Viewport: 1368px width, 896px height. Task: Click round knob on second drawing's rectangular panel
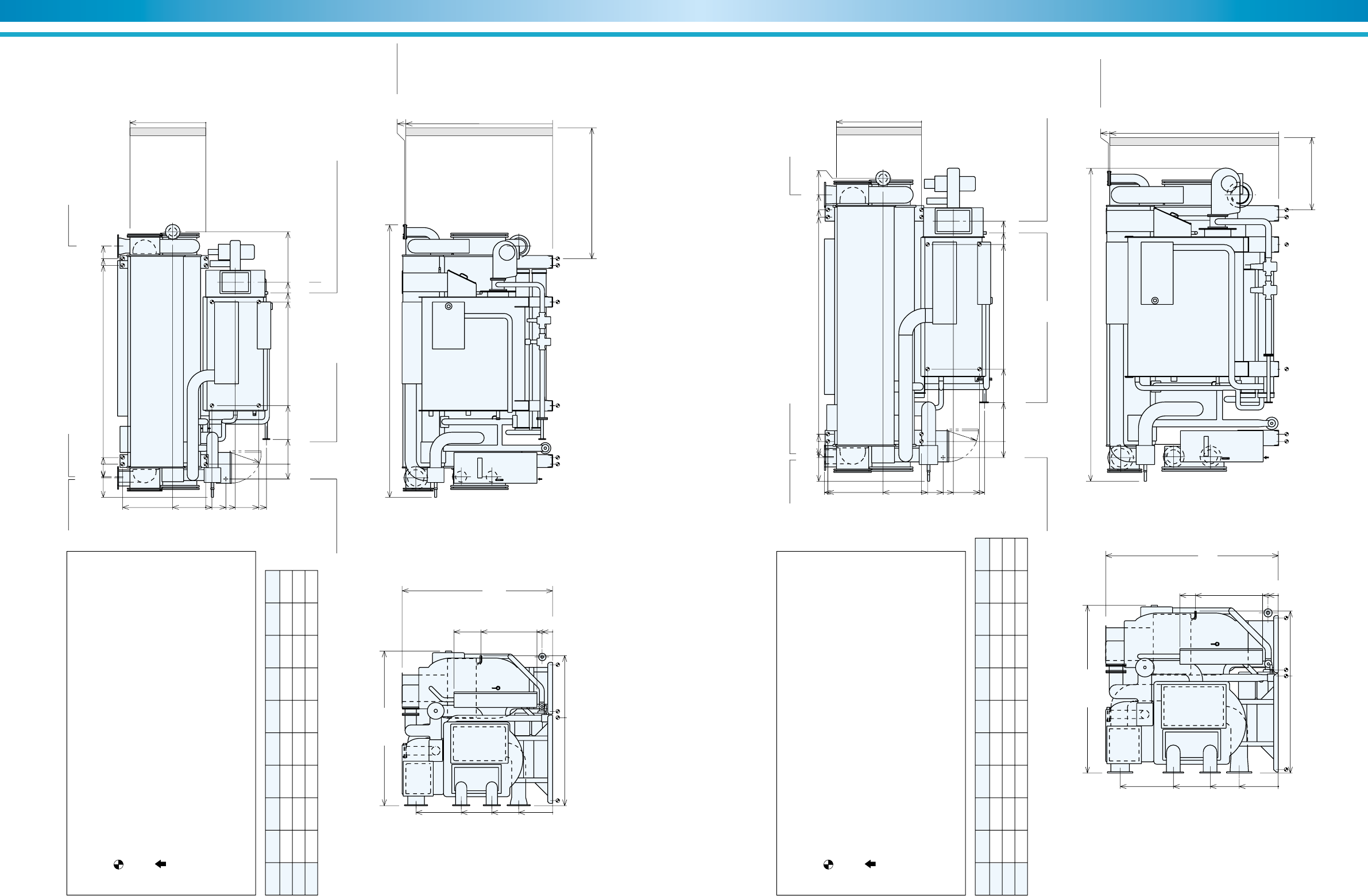(x=448, y=307)
